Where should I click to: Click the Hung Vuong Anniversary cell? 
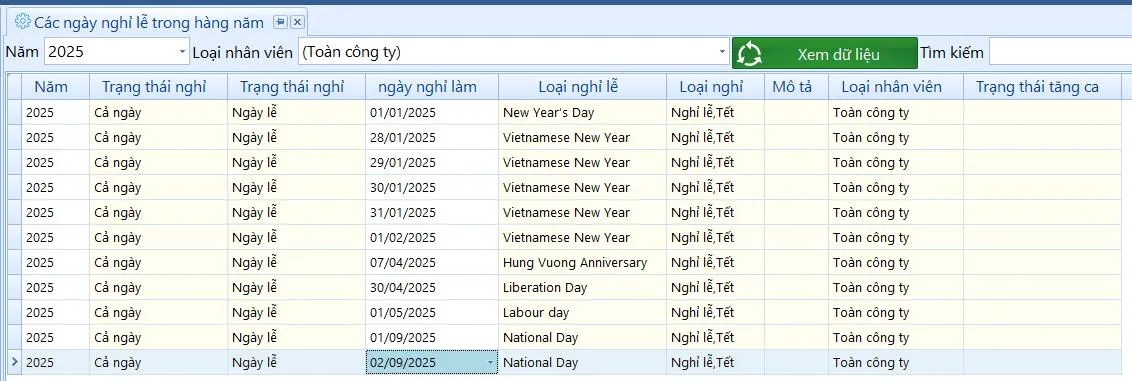(583, 263)
